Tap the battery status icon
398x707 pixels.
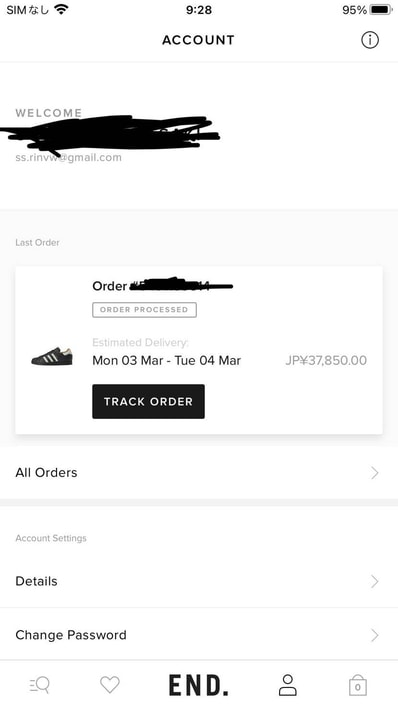tap(381, 9)
